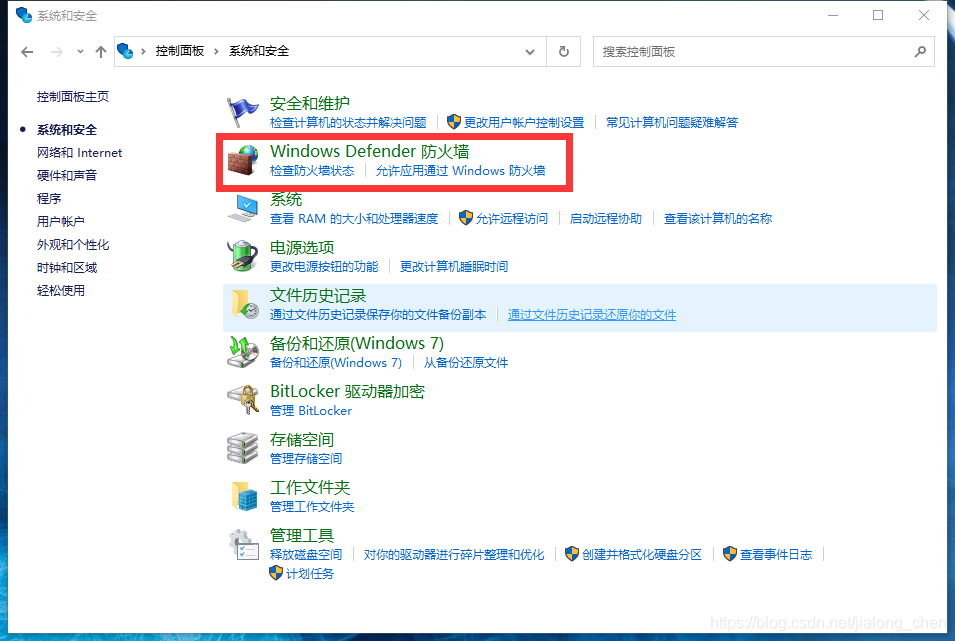Click the Windows Defender 防火墙 brick wall icon

point(242,160)
